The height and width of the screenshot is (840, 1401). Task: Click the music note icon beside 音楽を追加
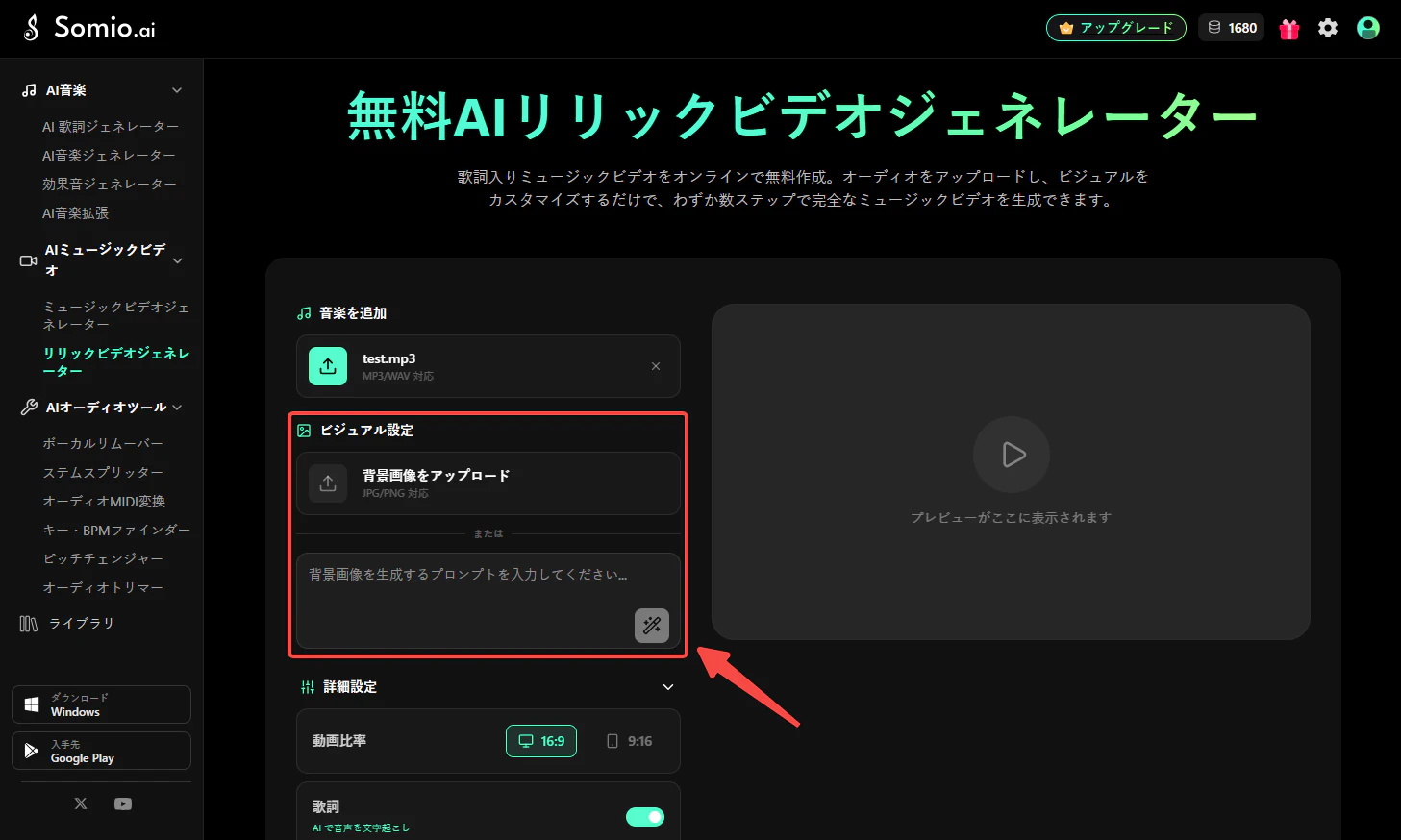pyautogui.click(x=304, y=313)
